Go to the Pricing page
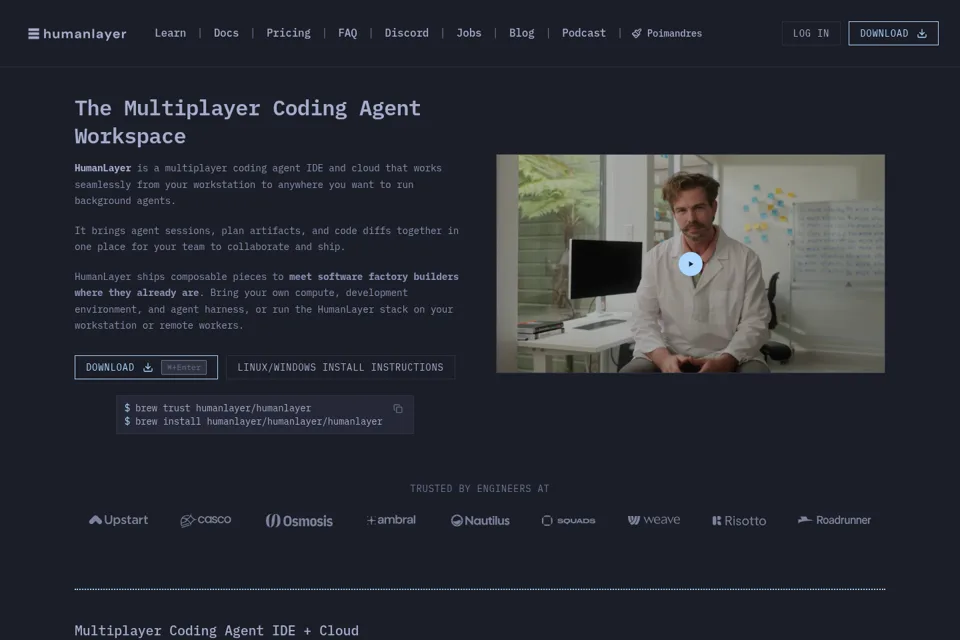Screen dimensions: 960x640 pos(288,33)
